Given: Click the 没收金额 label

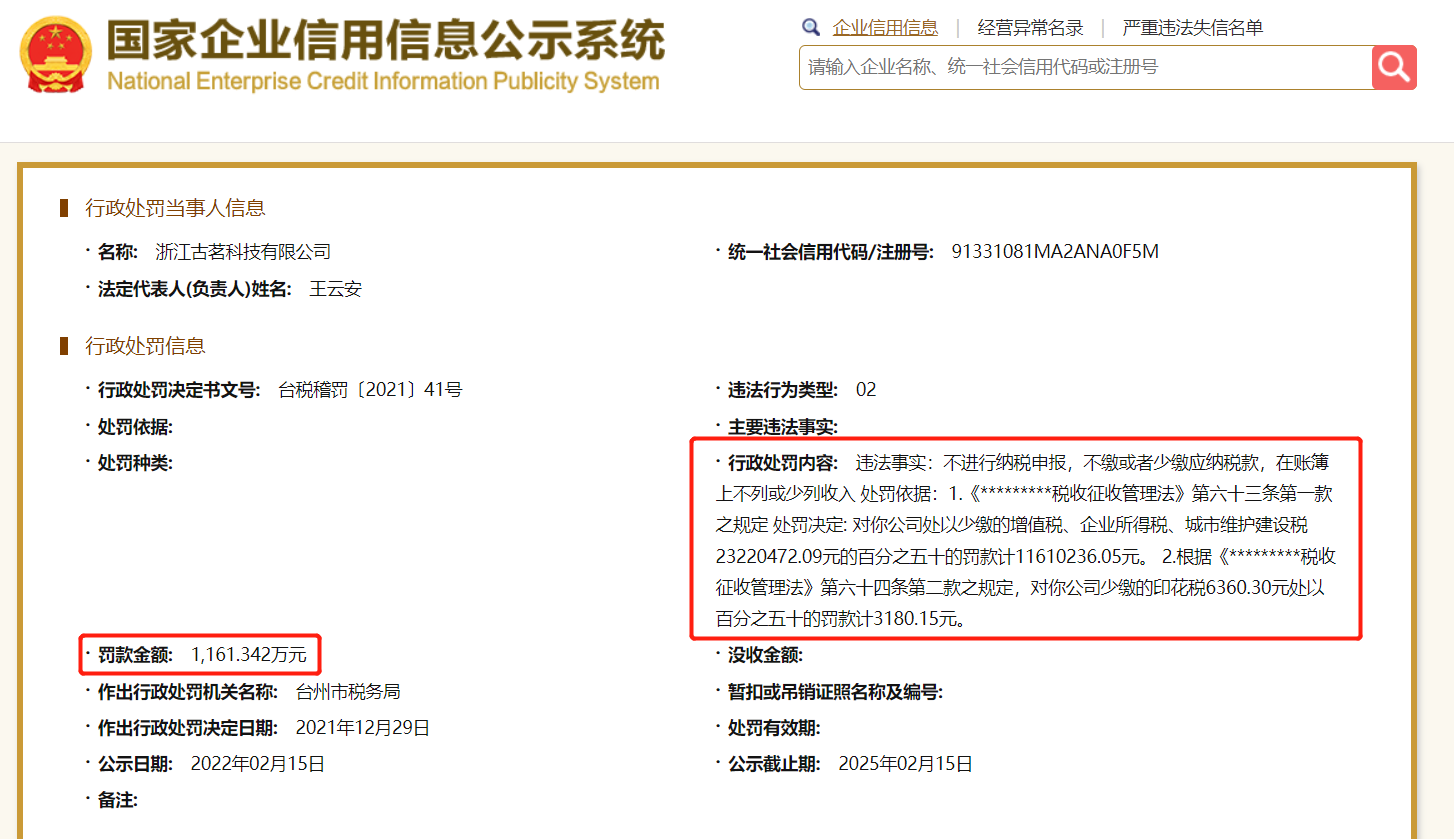Looking at the screenshot, I should pos(765,656).
